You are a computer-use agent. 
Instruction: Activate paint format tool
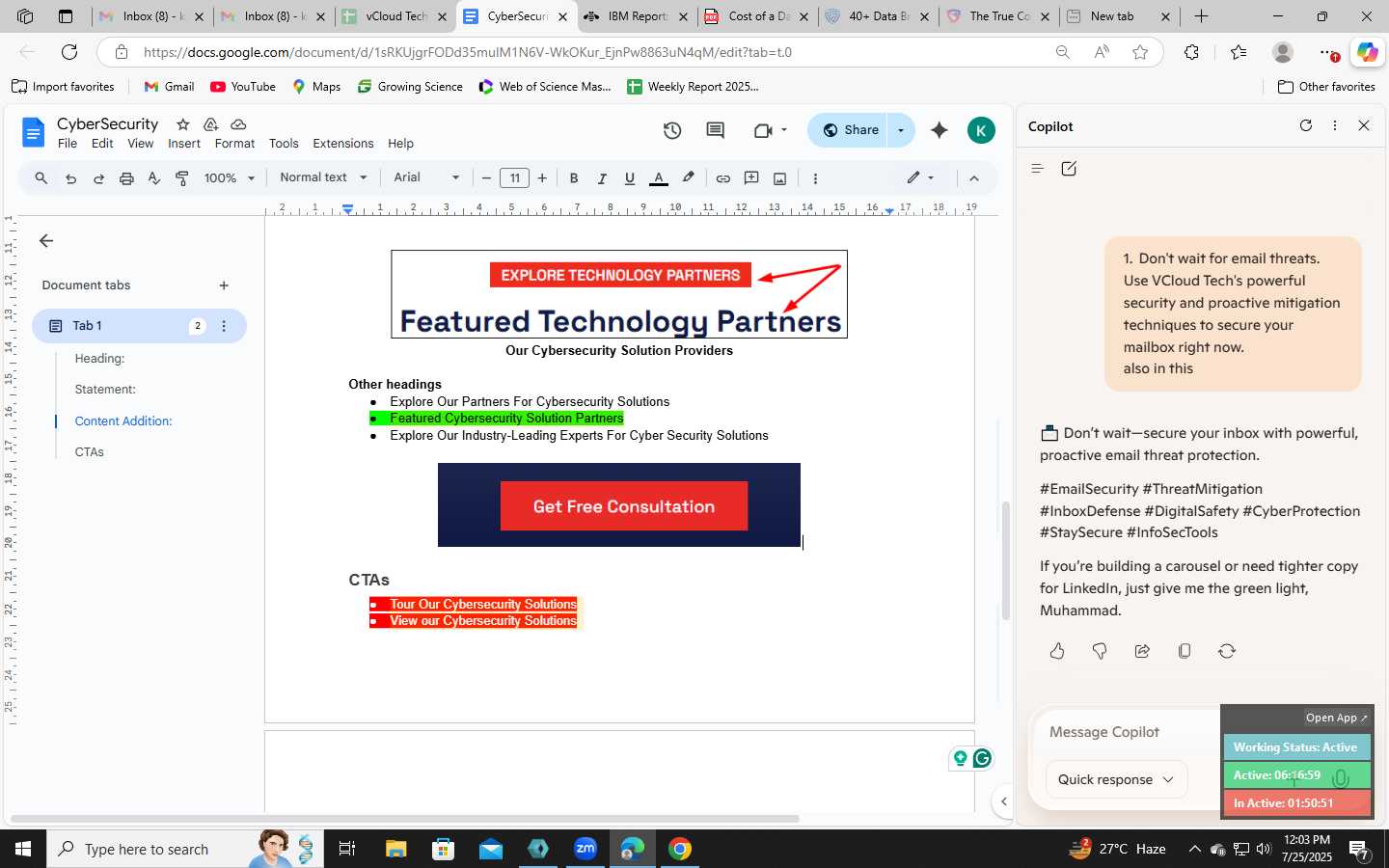(x=182, y=178)
